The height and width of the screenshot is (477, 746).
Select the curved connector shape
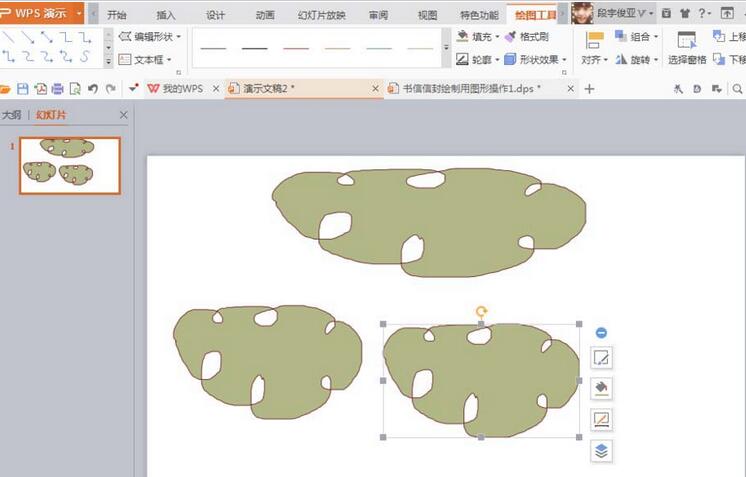coord(28,57)
